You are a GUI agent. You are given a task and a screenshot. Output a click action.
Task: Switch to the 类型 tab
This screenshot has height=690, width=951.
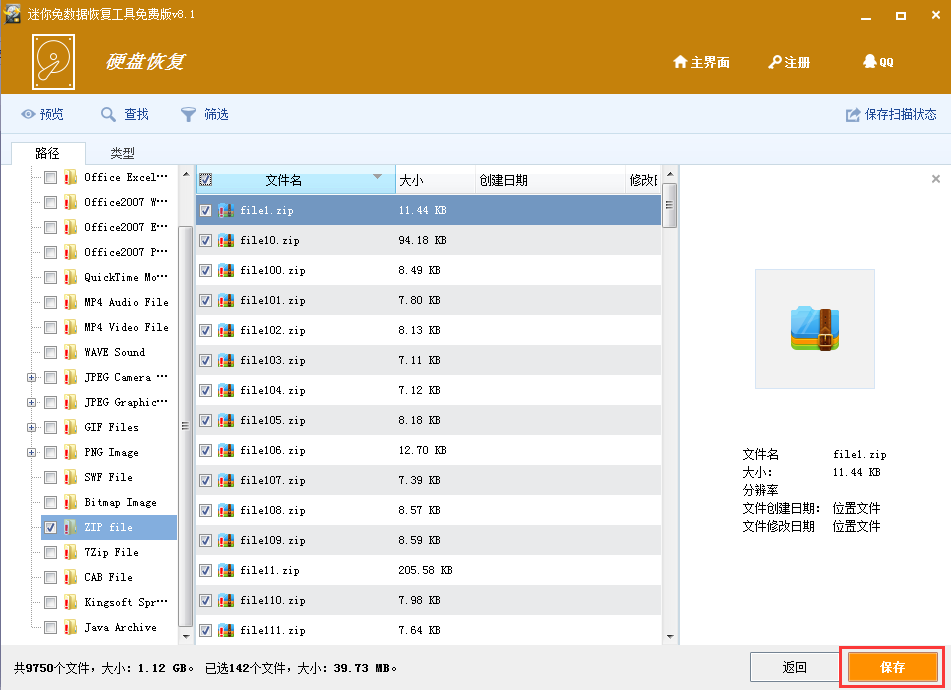[x=123, y=153]
